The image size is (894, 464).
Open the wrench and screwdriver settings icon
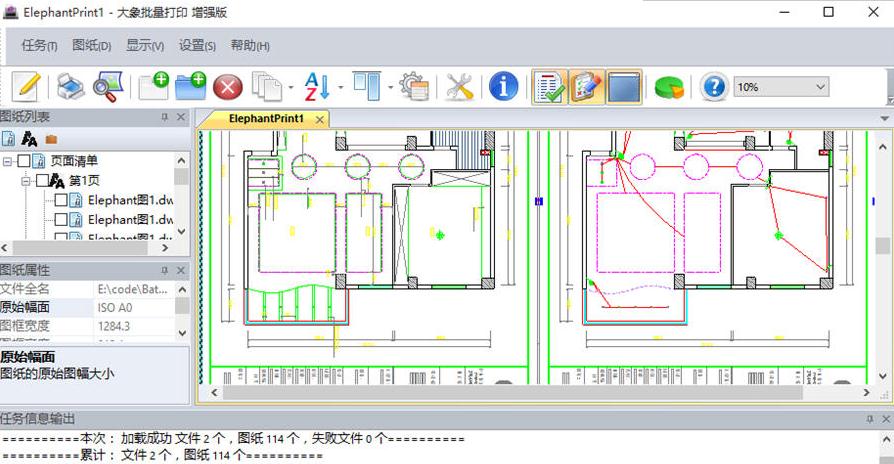pos(459,87)
